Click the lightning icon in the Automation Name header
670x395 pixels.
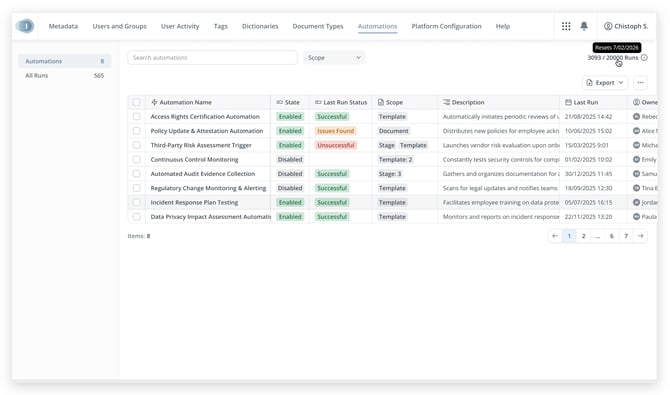[154, 102]
